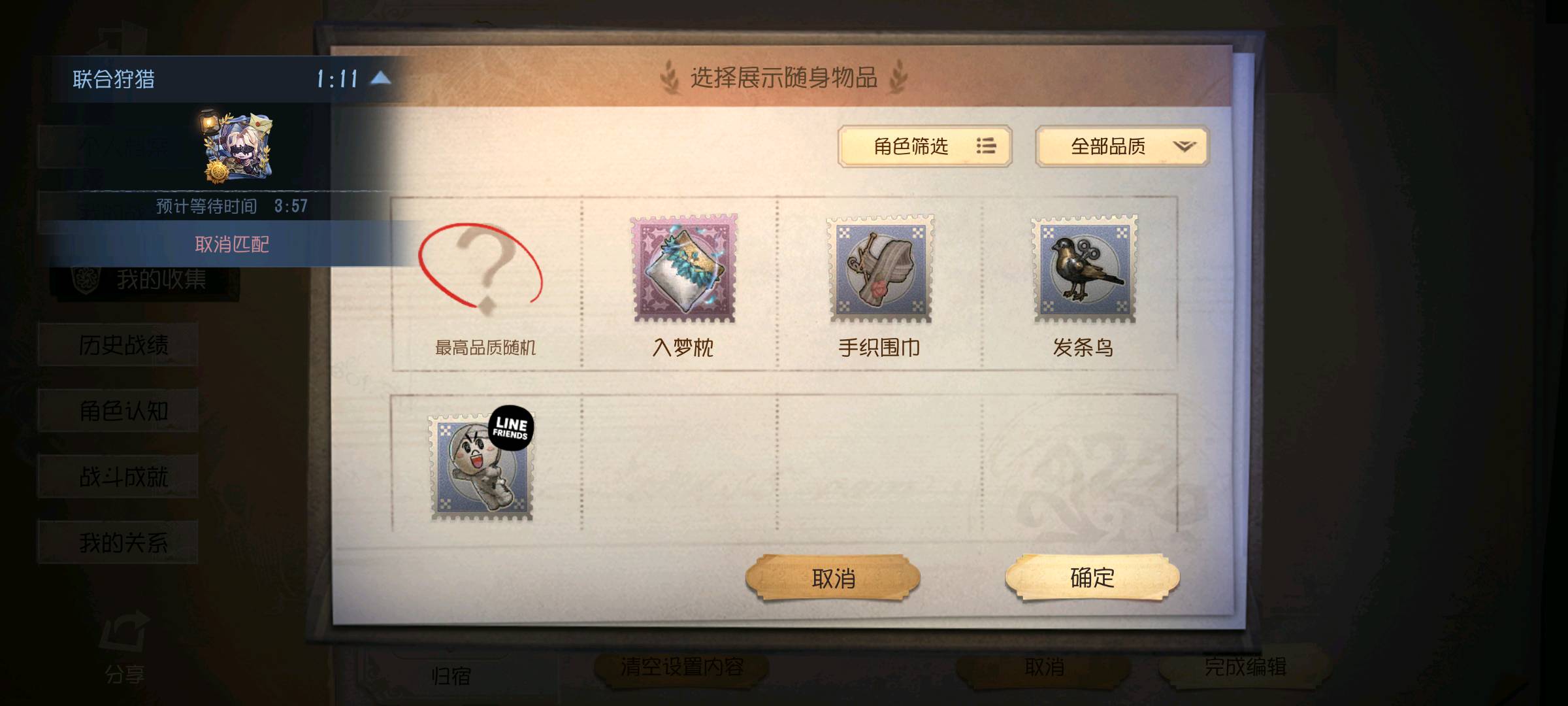Cancel matchmaking via 取消匹配
This screenshot has height=706, width=1568.
(232, 244)
